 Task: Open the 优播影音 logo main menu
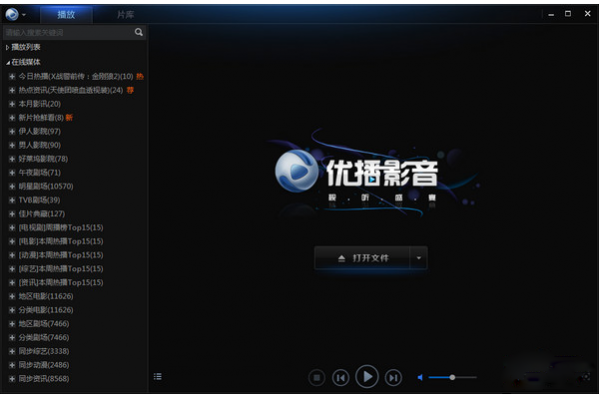click(x=12, y=14)
